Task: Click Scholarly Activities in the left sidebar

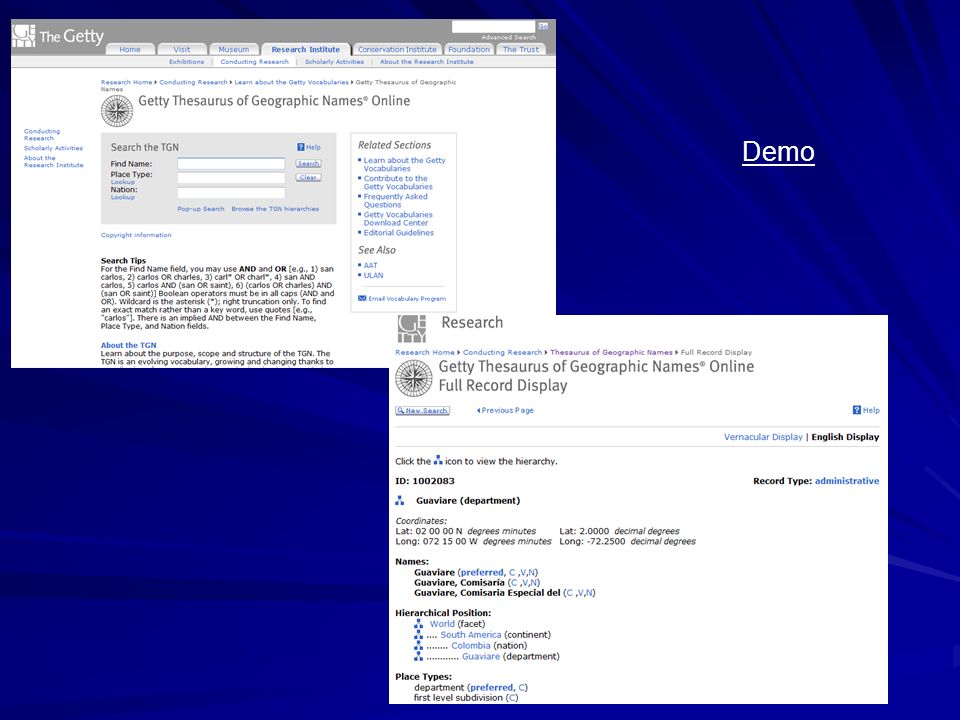Action: (53, 148)
